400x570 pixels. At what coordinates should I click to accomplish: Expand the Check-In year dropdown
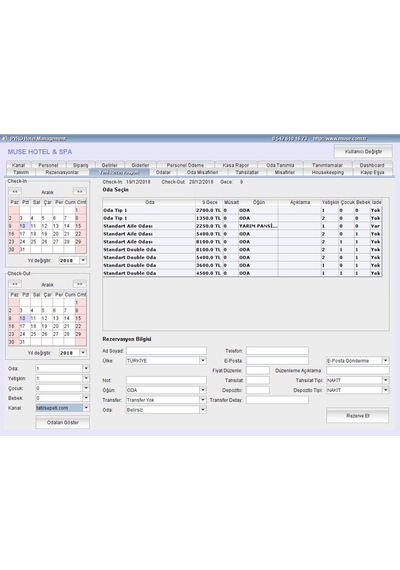[x=83, y=260]
